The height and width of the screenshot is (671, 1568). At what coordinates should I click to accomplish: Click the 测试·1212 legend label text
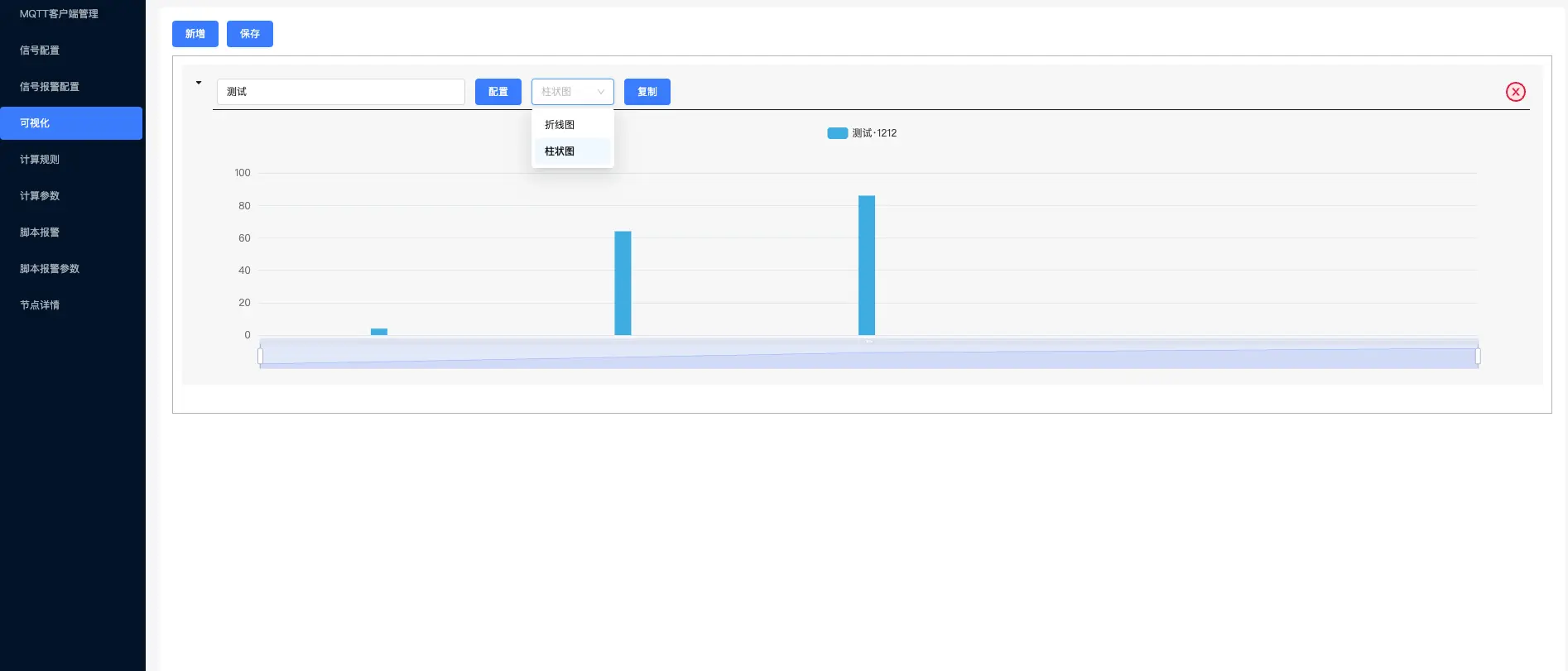click(x=874, y=133)
